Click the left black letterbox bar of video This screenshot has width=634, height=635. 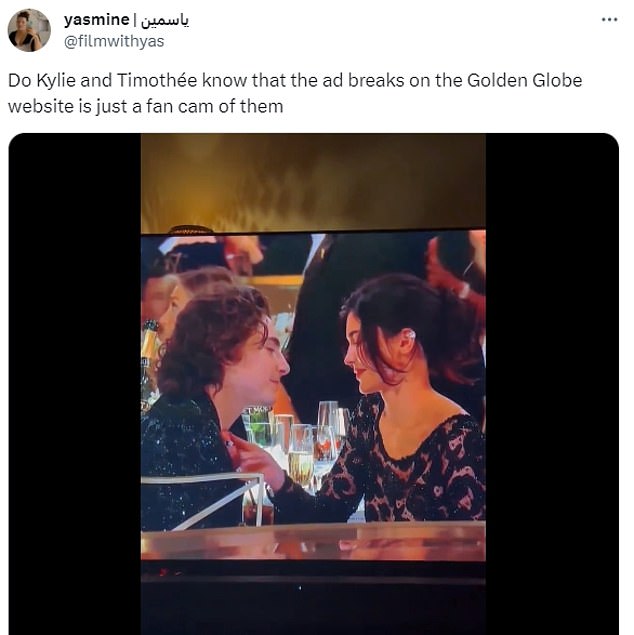click(x=74, y=384)
